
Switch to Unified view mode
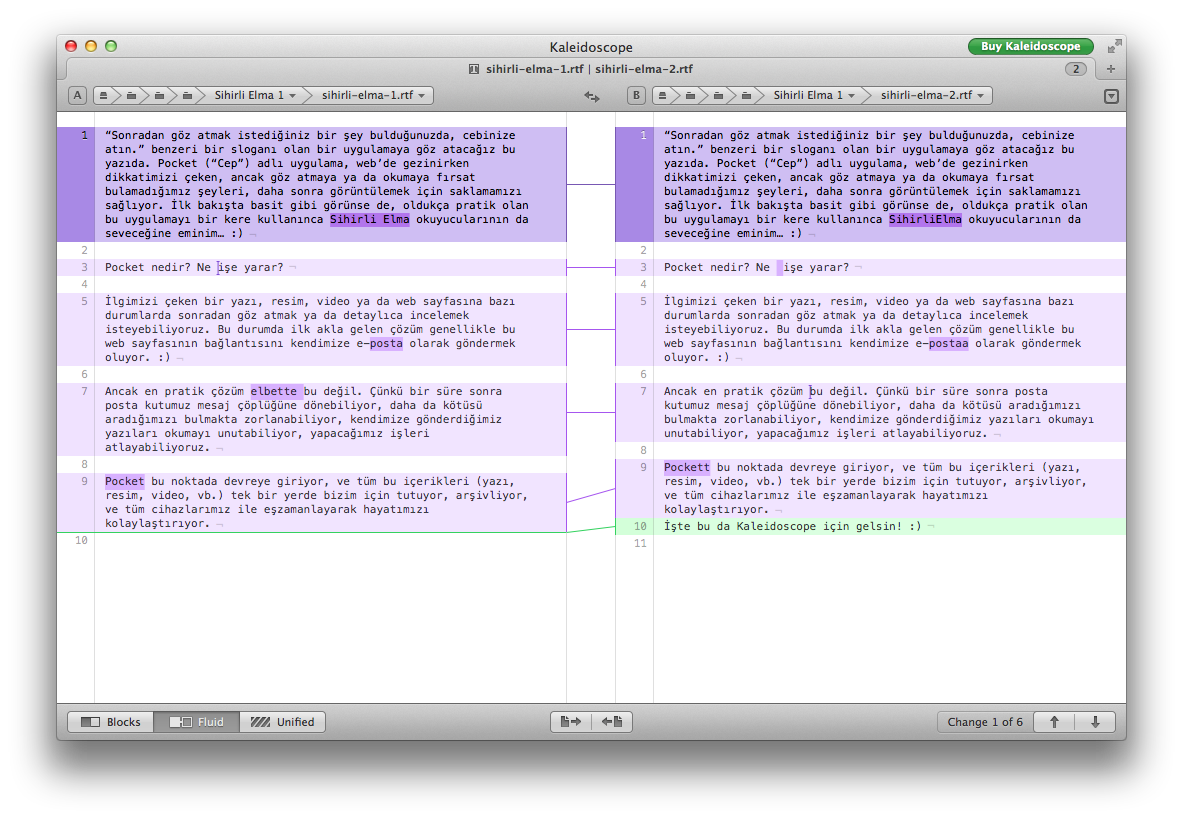[x=283, y=722]
